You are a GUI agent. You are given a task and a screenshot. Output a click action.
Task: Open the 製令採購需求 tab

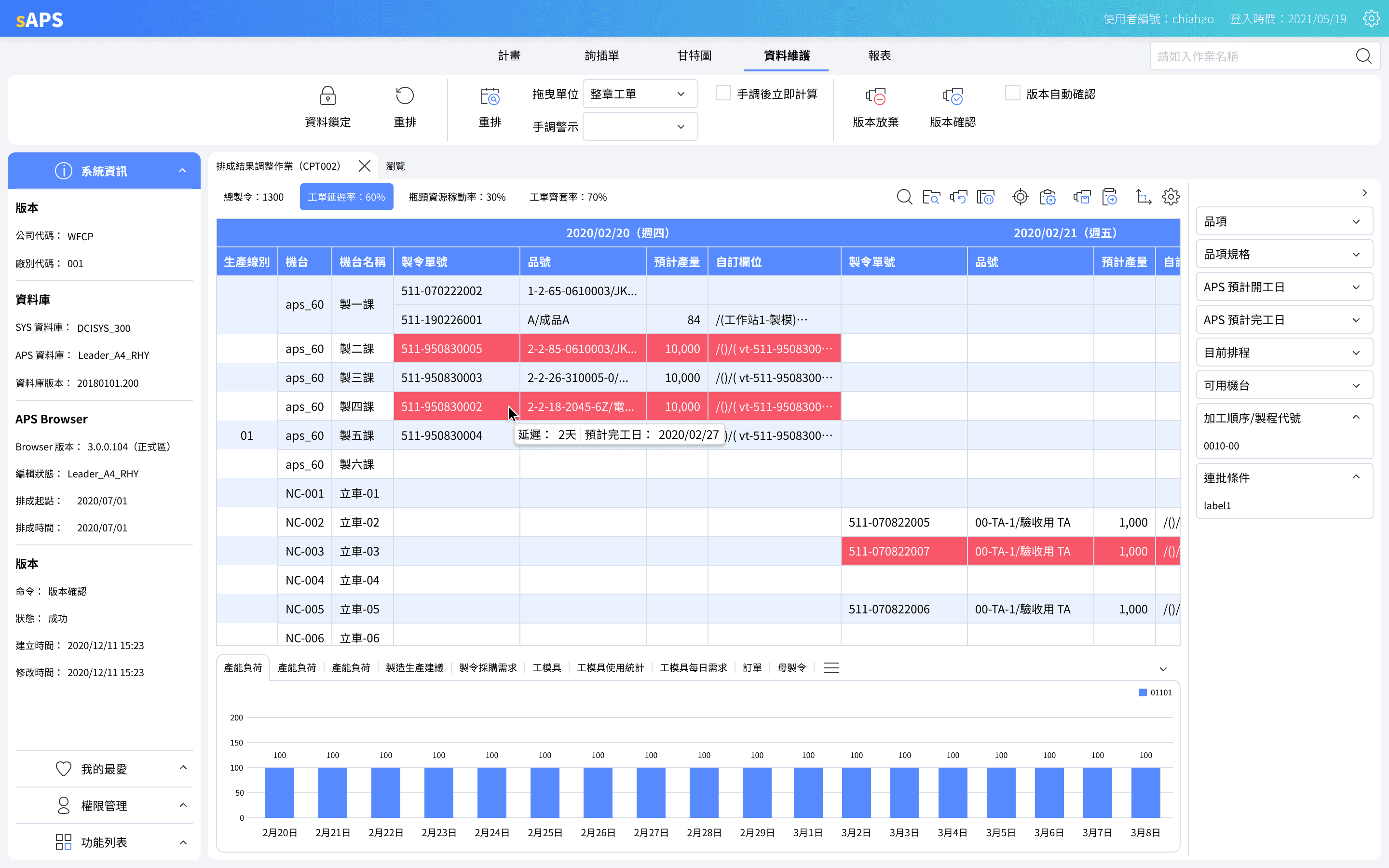pyautogui.click(x=487, y=668)
